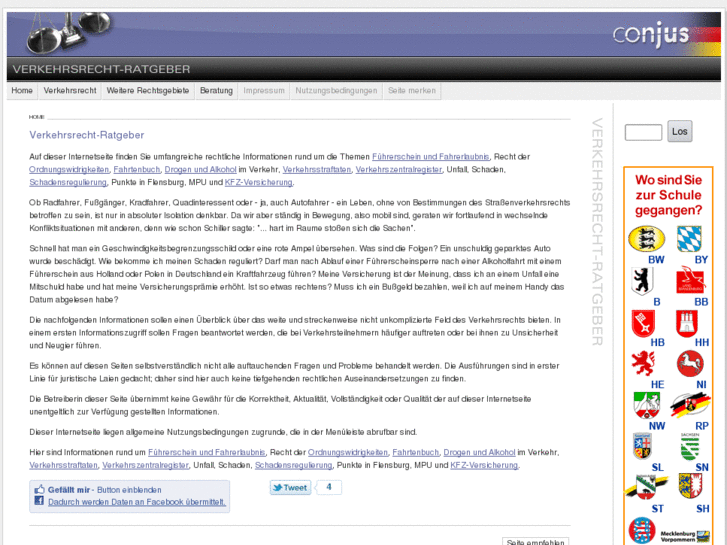This screenshot has width=727, height=545.
Task: Open Verkehrszentralregister link in last paragraph
Action: click(x=146, y=465)
